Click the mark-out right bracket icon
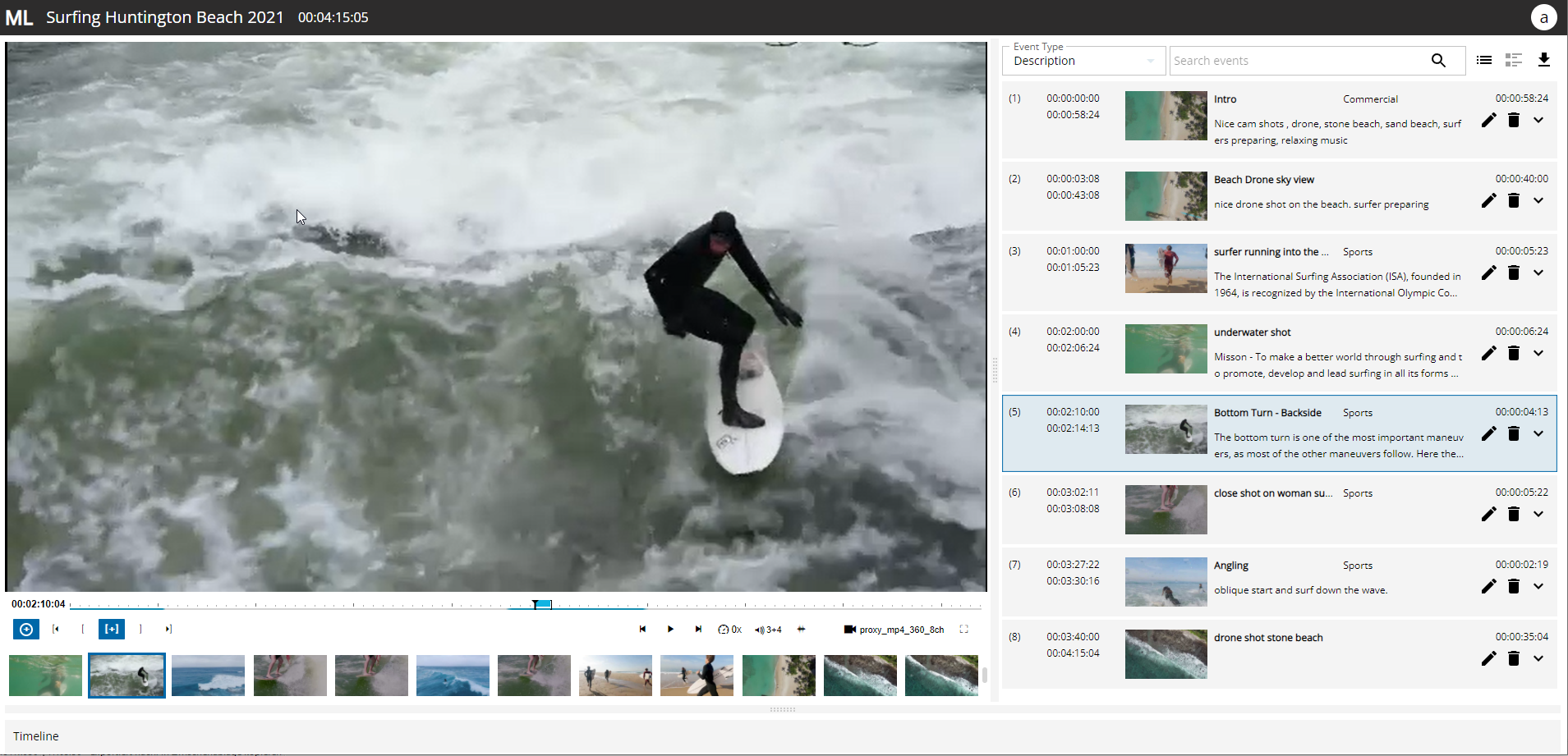 (x=140, y=630)
